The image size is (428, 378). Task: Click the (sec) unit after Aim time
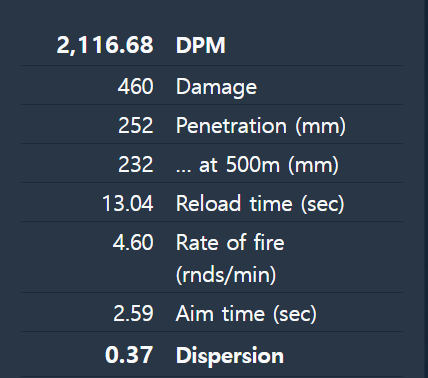[295, 314]
